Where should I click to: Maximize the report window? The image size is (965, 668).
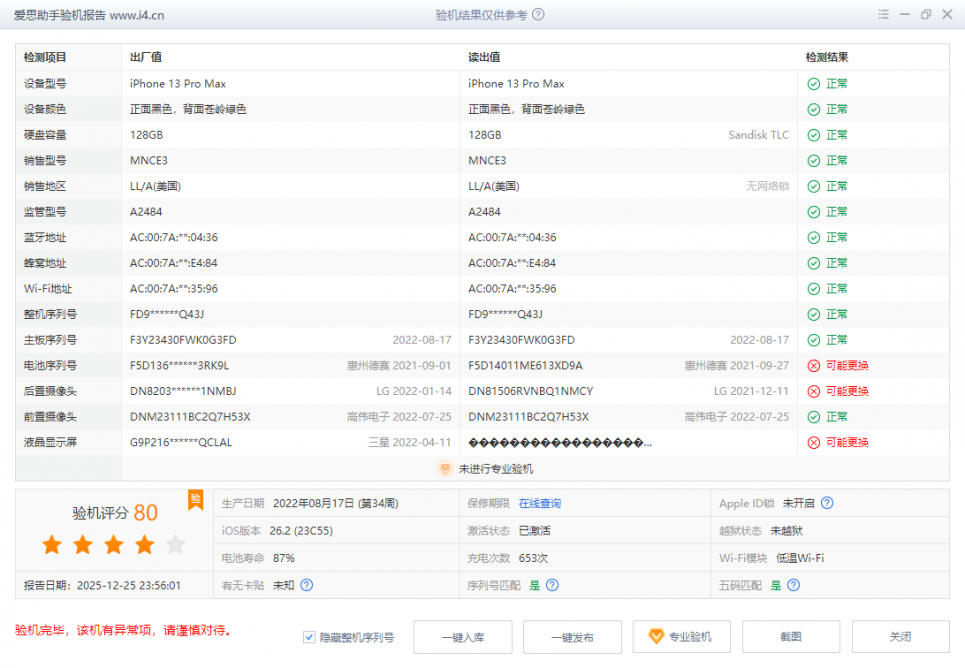pos(925,15)
